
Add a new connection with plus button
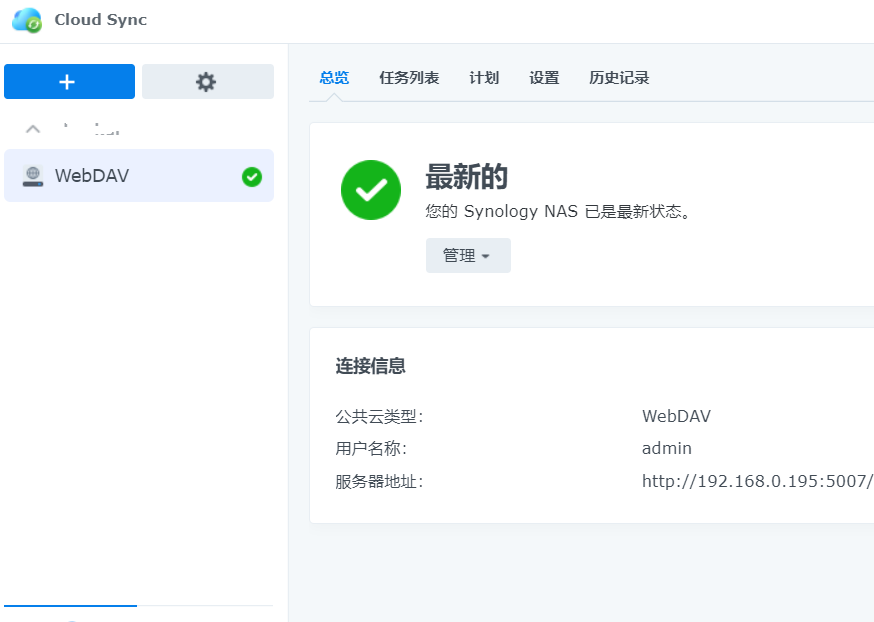pos(69,81)
